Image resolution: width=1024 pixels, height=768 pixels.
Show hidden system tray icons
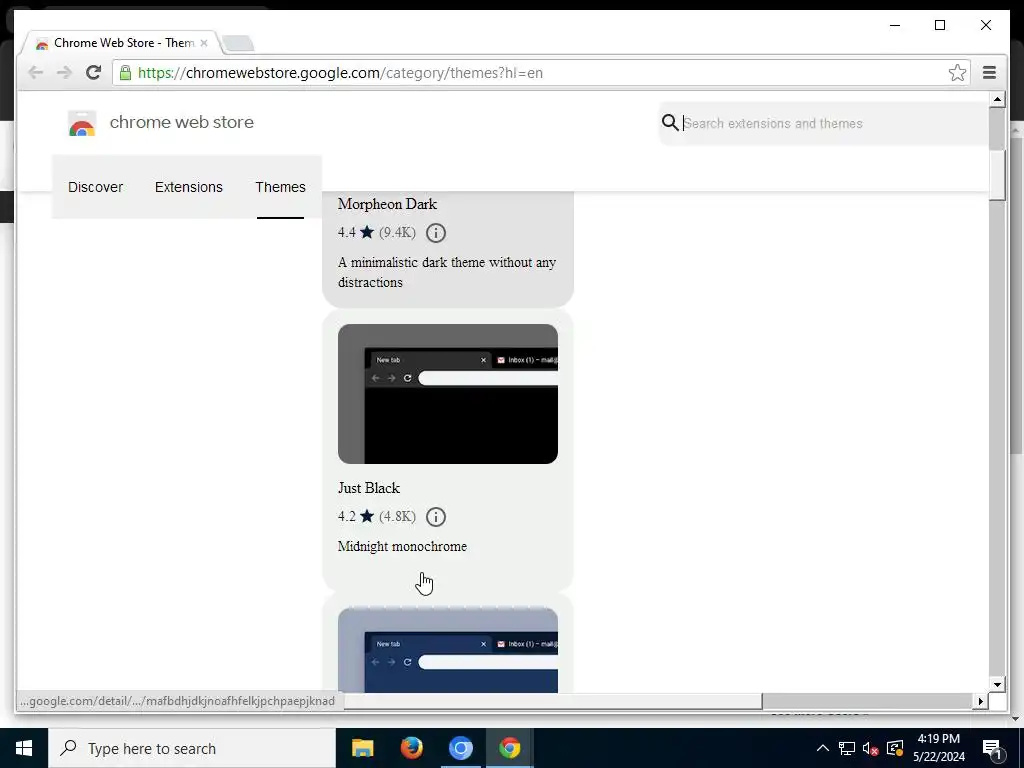point(823,748)
